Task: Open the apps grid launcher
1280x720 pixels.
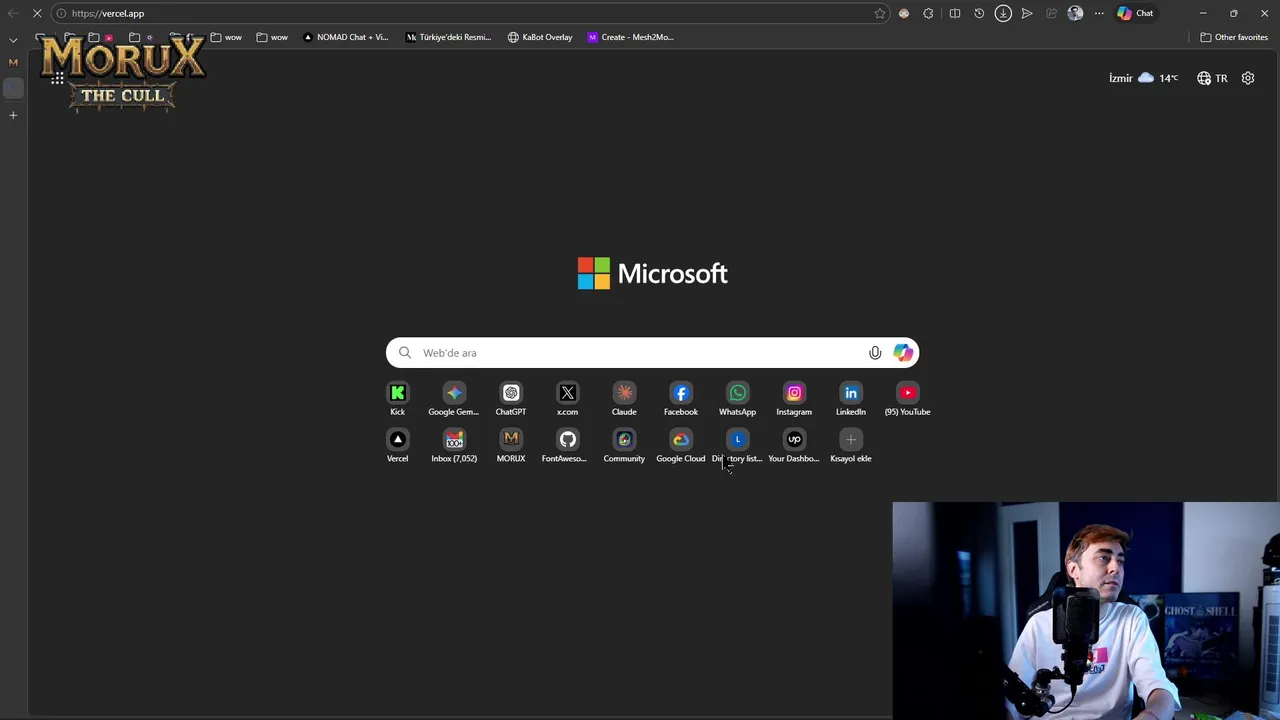Action: 57,78
